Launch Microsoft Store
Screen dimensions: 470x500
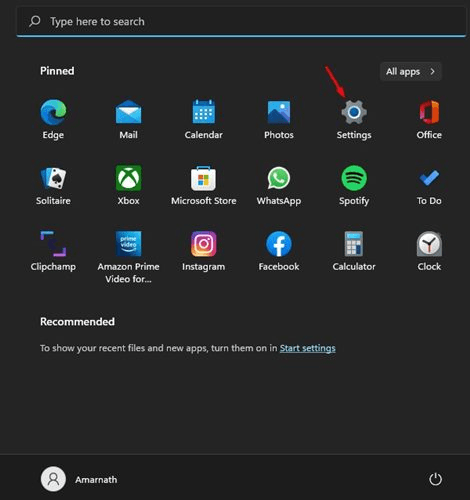tap(204, 185)
